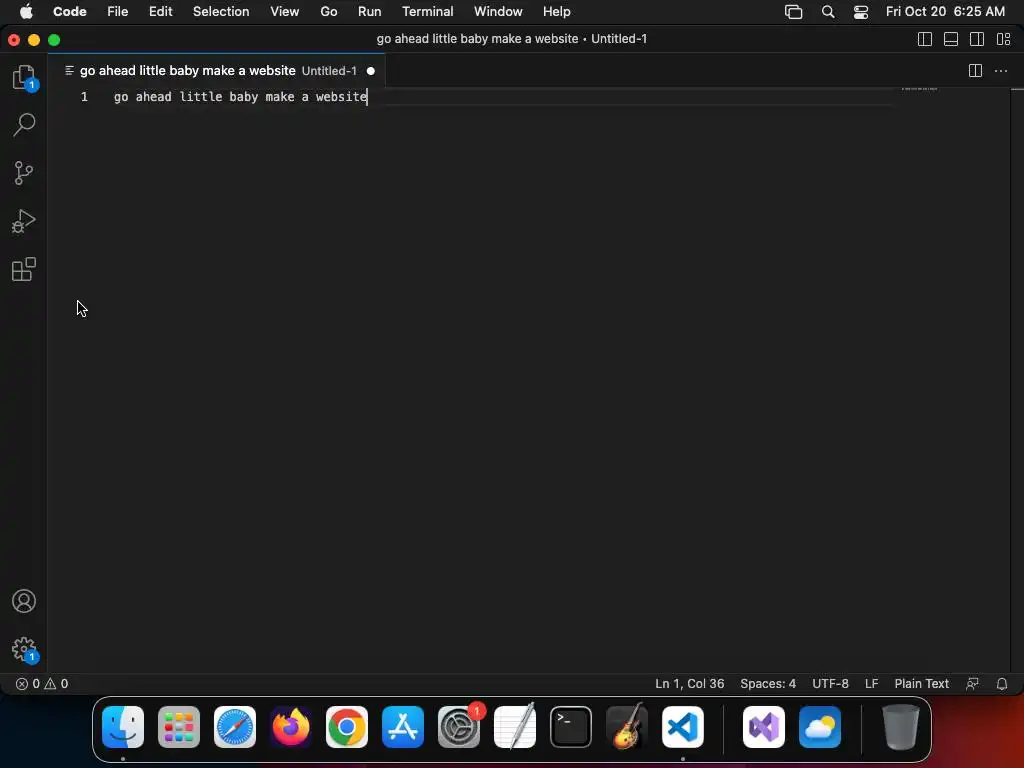
Task: Launch Firefox from the Dock
Action: point(291,727)
